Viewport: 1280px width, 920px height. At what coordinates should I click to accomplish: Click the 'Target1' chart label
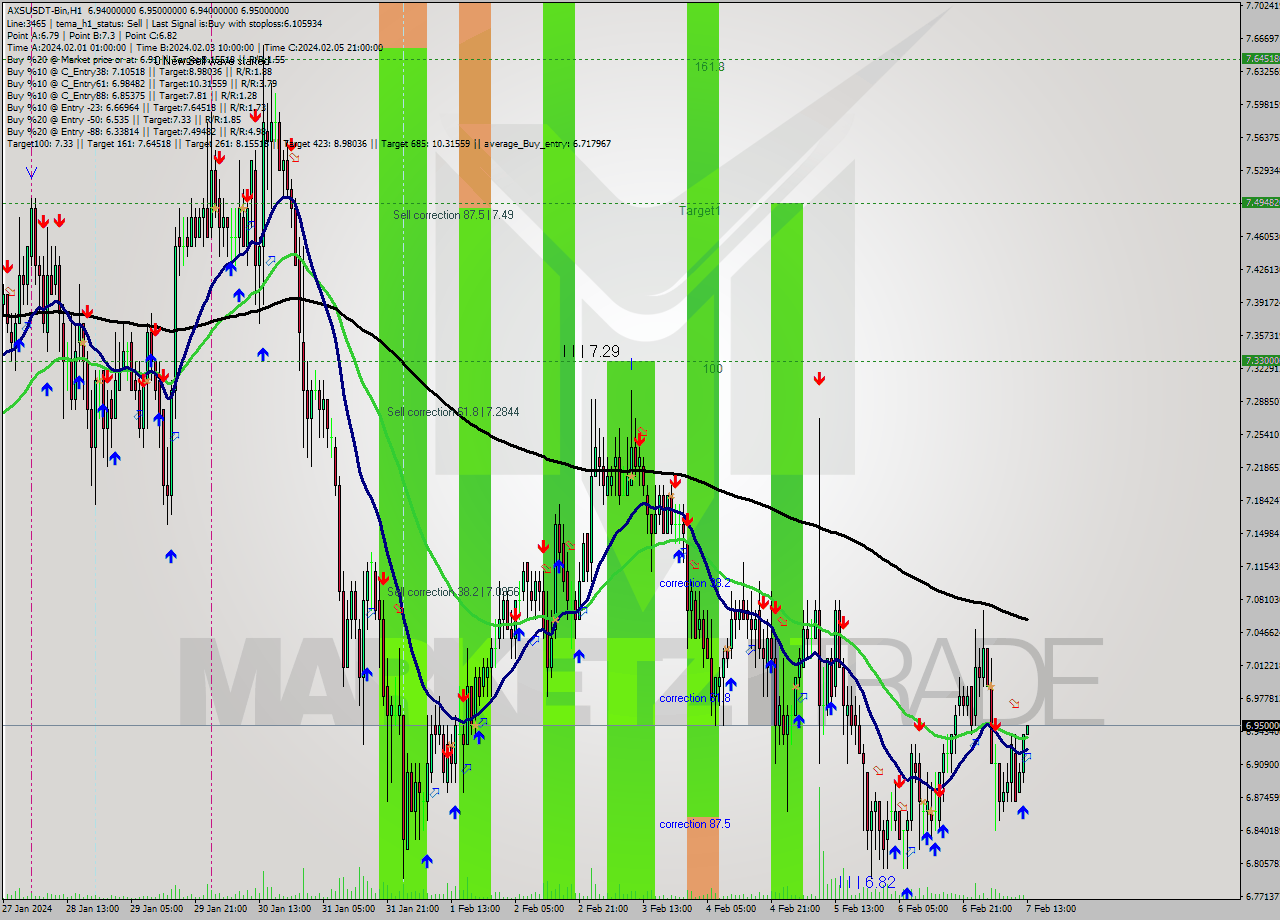(x=699, y=211)
